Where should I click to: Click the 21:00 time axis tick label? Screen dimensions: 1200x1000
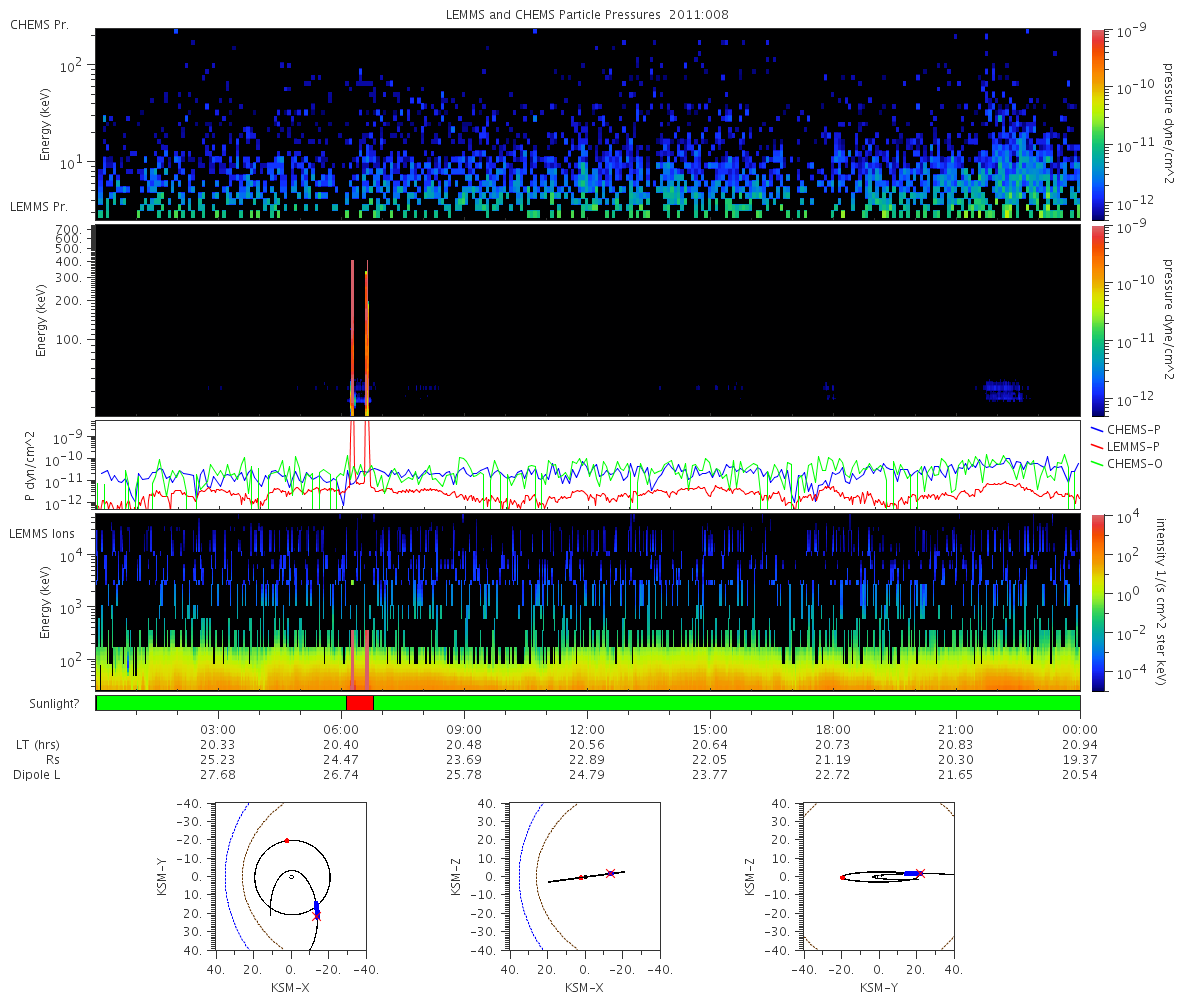(x=957, y=729)
